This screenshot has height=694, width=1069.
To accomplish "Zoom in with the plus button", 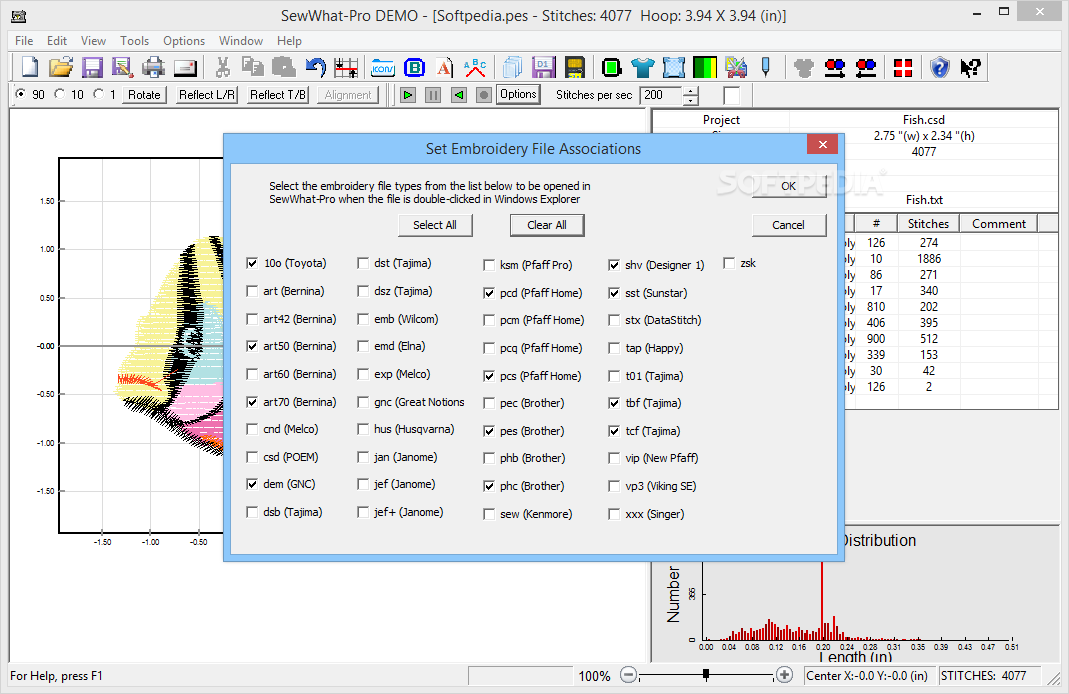I will [785, 675].
